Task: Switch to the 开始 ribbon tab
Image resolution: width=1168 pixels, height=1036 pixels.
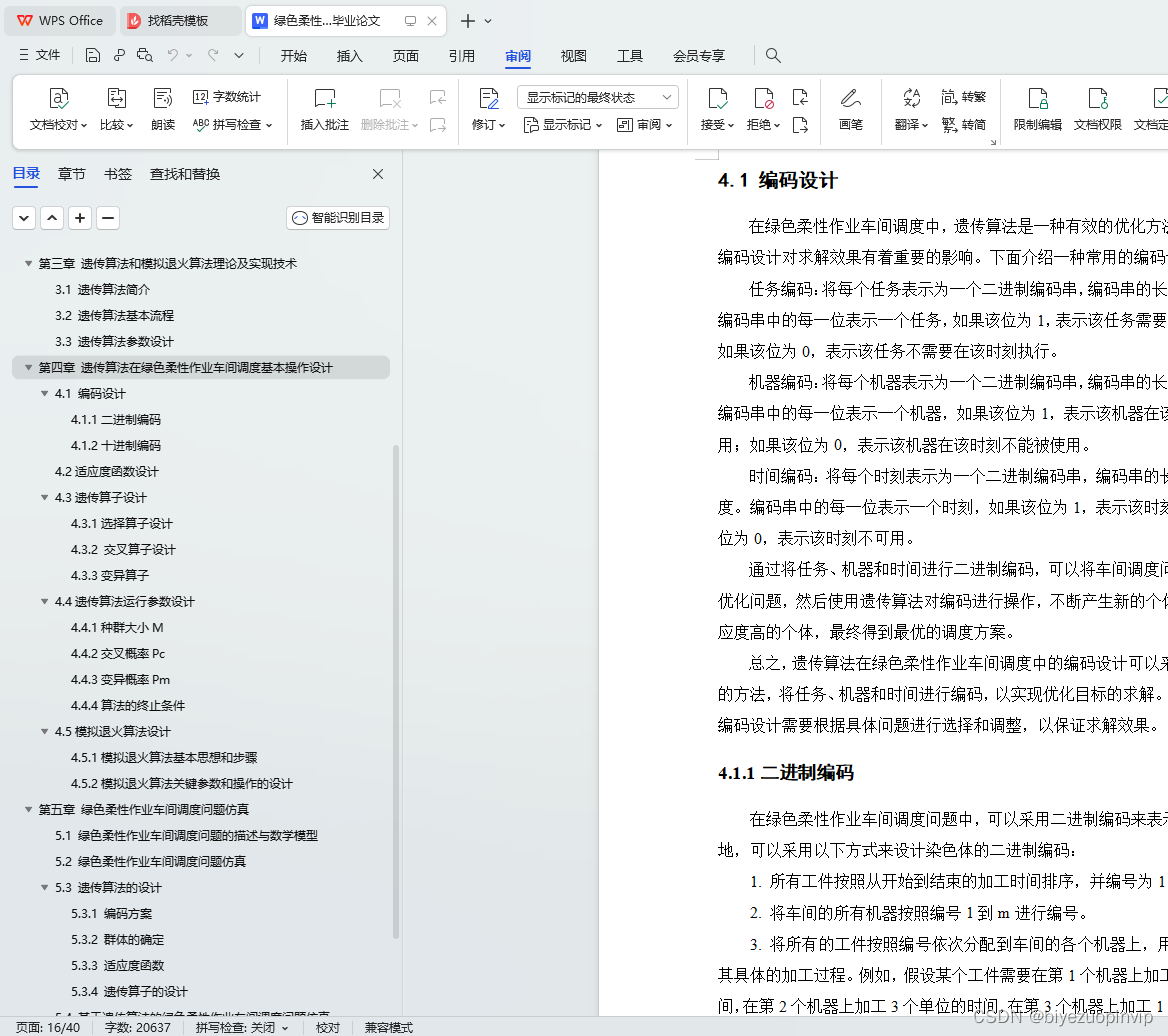Action: (293, 56)
